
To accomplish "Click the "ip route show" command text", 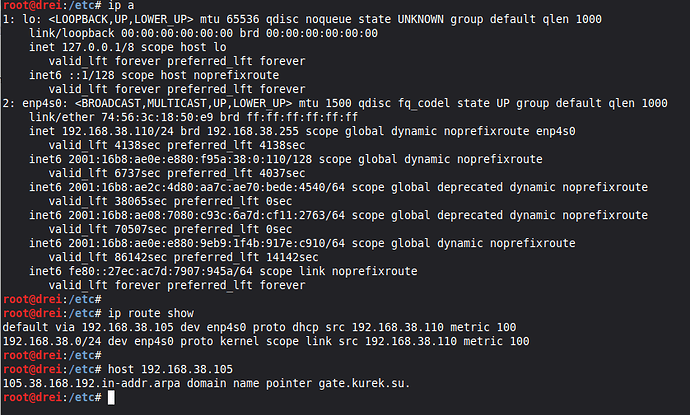I will pyautogui.click(x=148, y=313).
